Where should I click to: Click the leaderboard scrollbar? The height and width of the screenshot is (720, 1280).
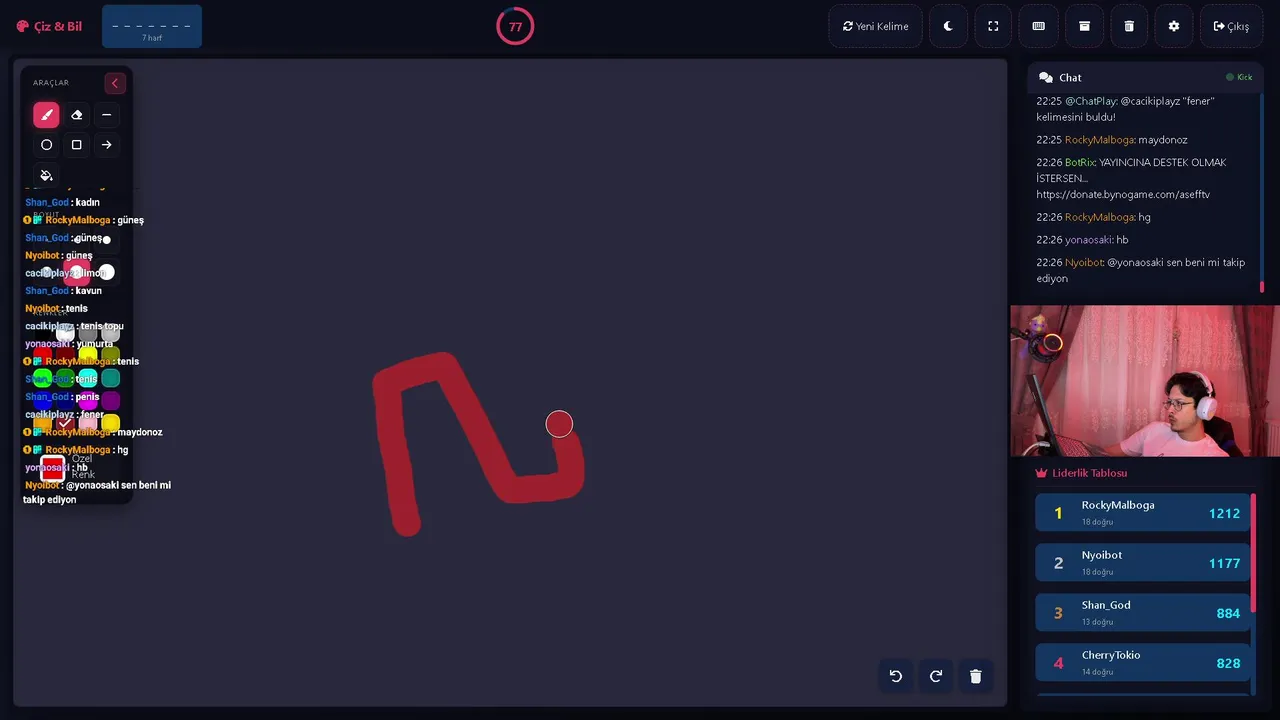pyautogui.click(x=1253, y=553)
